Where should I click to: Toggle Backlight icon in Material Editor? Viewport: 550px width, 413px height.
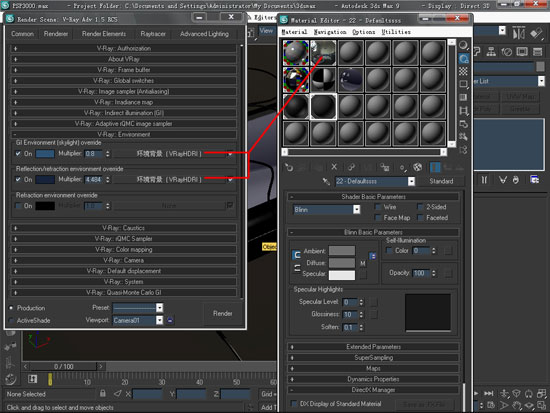click(x=463, y=58)
